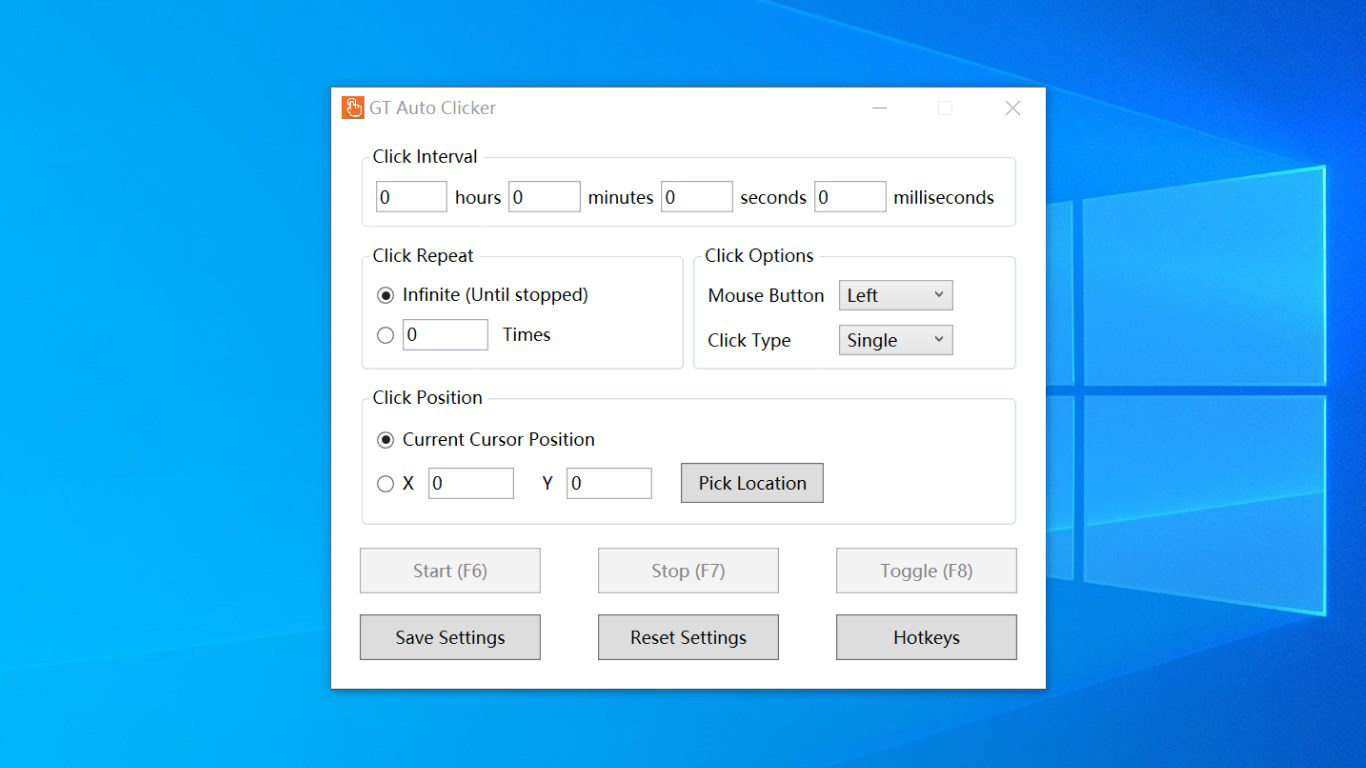This screenshot has width=1366, height=768.
Task: Reset all settings to defaults
Action: point(687,637)
